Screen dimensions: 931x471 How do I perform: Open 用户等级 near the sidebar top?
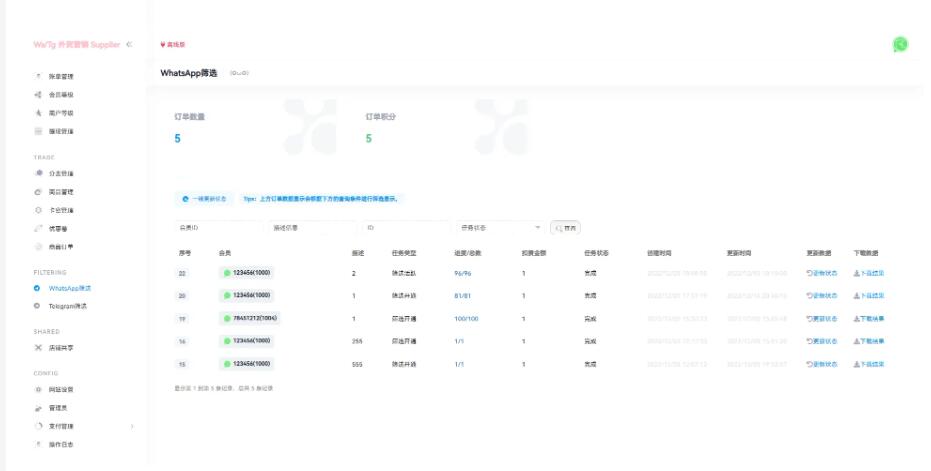coord(61,113)
